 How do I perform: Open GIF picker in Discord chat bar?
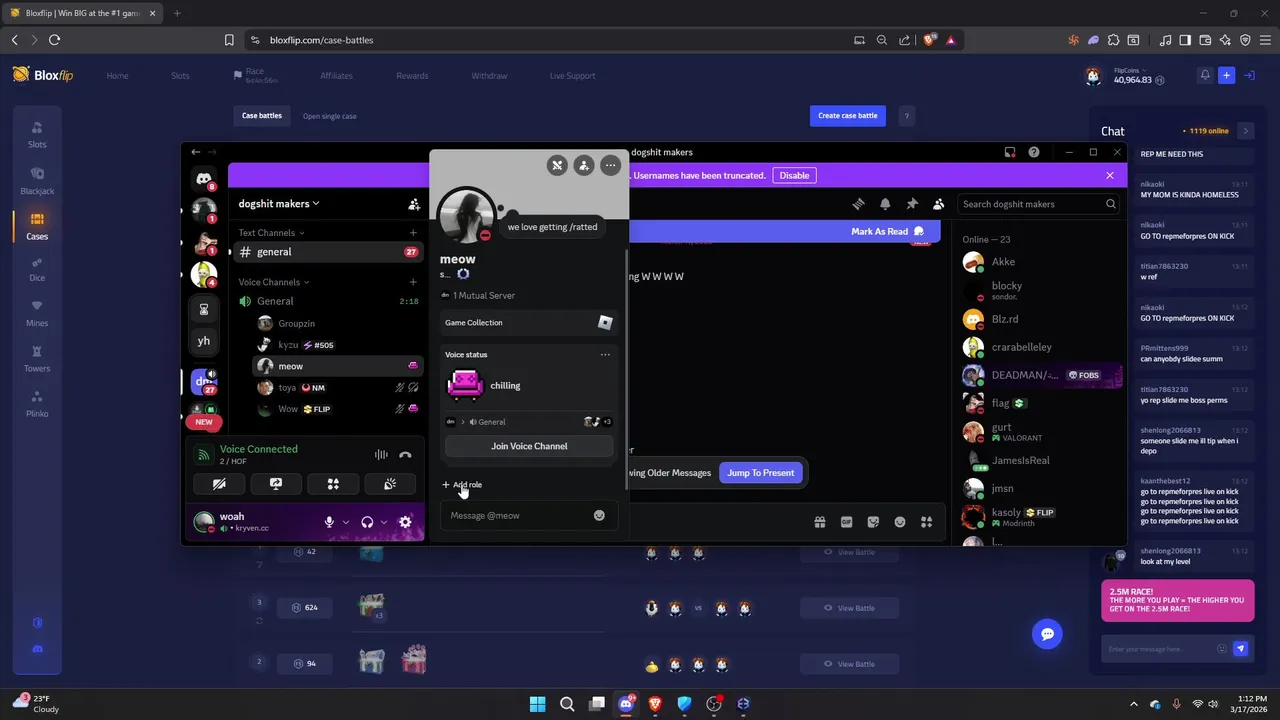click(x=847, y=522)
